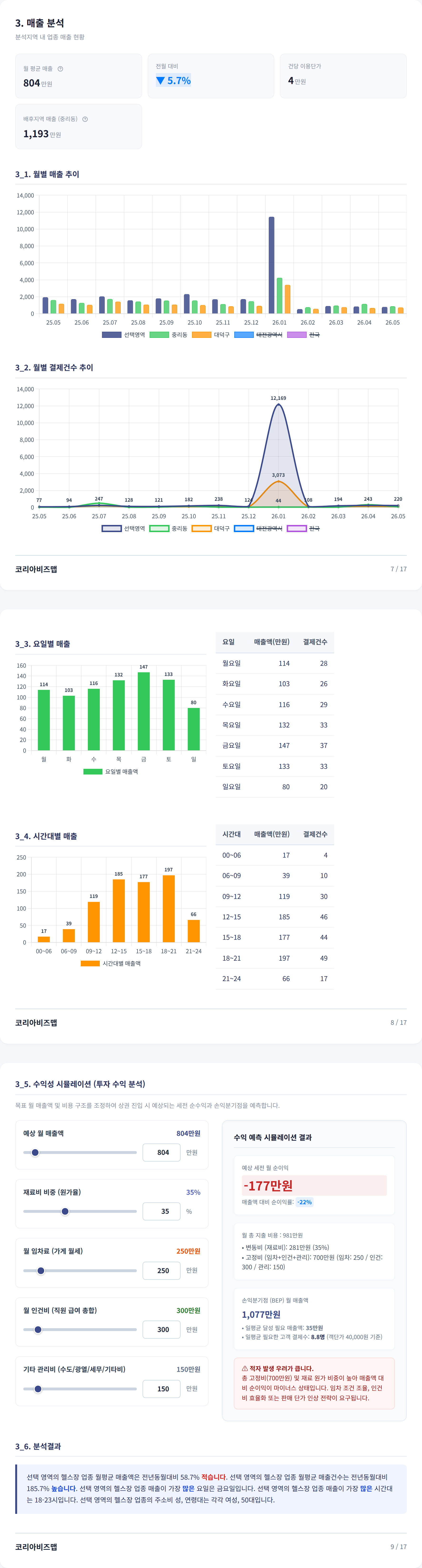Click the 3,073 point on 결제건수 chart
Screen dimensions: 422x1568
point(278,482)
